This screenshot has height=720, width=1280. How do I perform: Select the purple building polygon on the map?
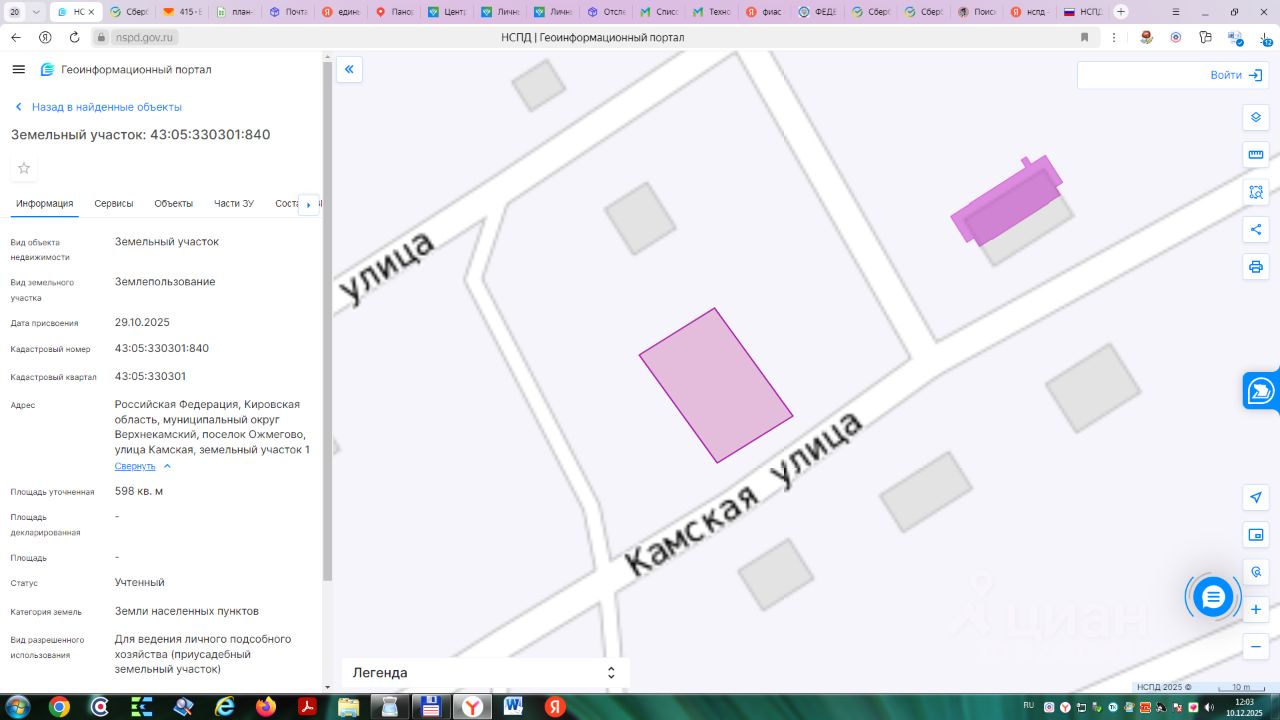point(1006,199)
